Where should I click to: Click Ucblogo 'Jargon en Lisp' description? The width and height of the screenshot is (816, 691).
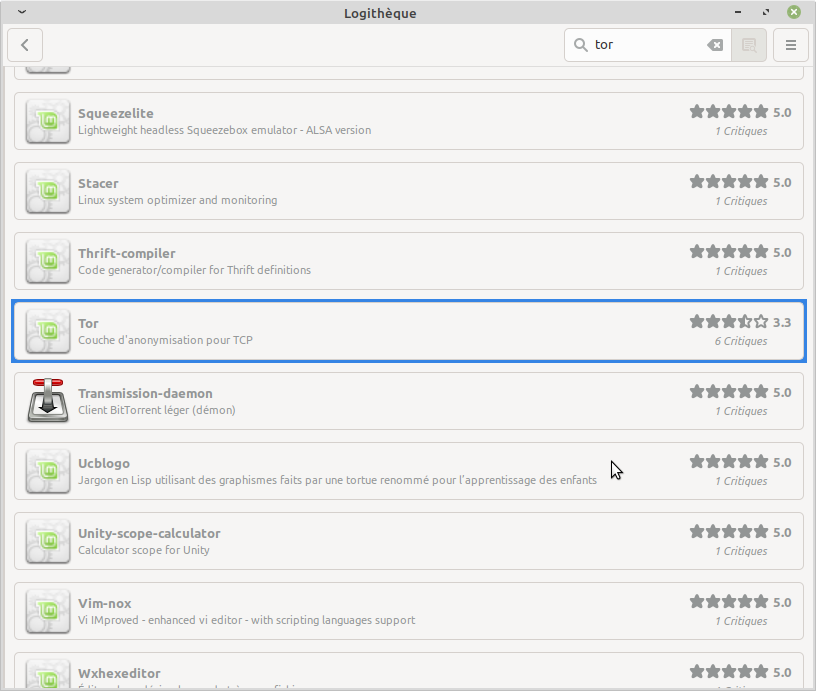(337, 480)
